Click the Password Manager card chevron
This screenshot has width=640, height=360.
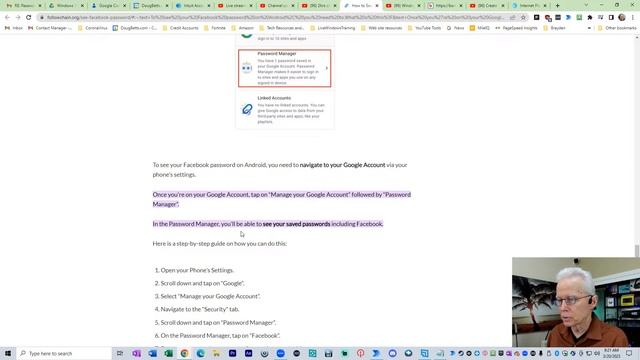coord(327,68)
